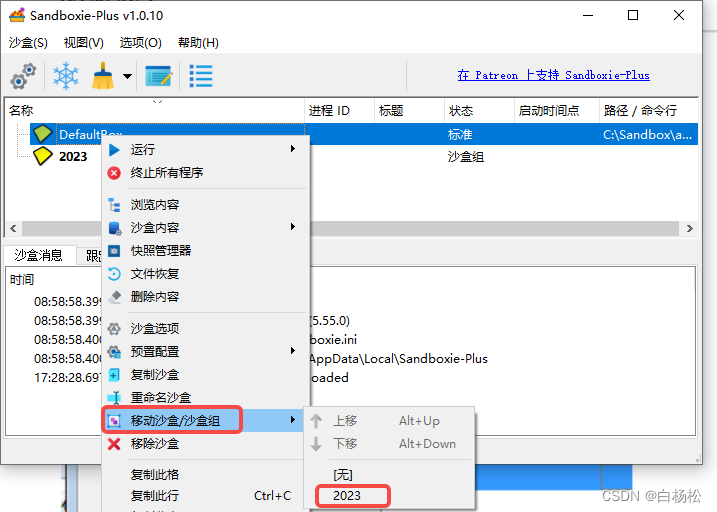Choose 沙盒内容 in the context menu
This screenshot has width=717, height=512.
pyautogui.click(x=205, y=228)
